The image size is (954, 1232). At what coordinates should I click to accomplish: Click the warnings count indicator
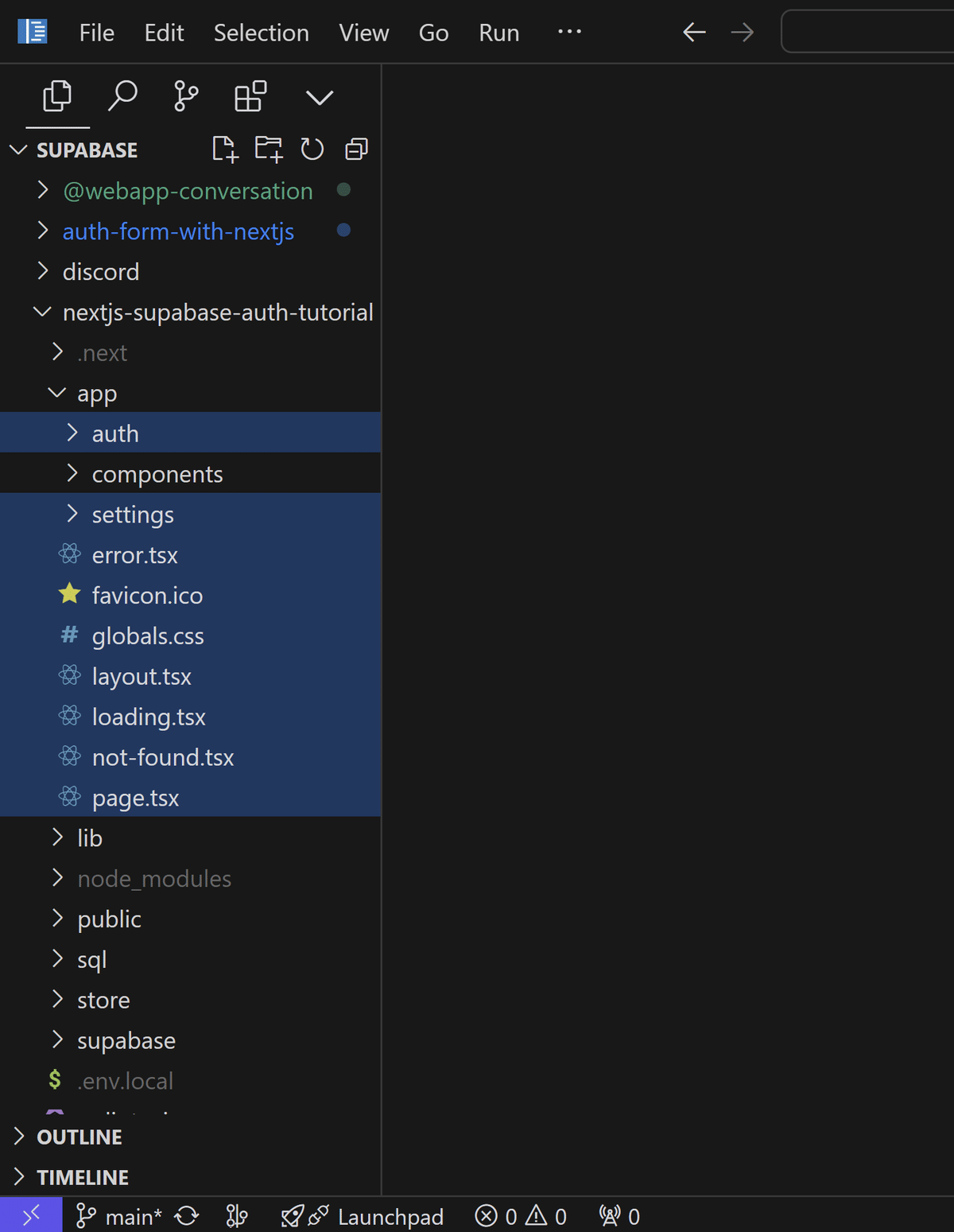click(x=546, y=1216)
